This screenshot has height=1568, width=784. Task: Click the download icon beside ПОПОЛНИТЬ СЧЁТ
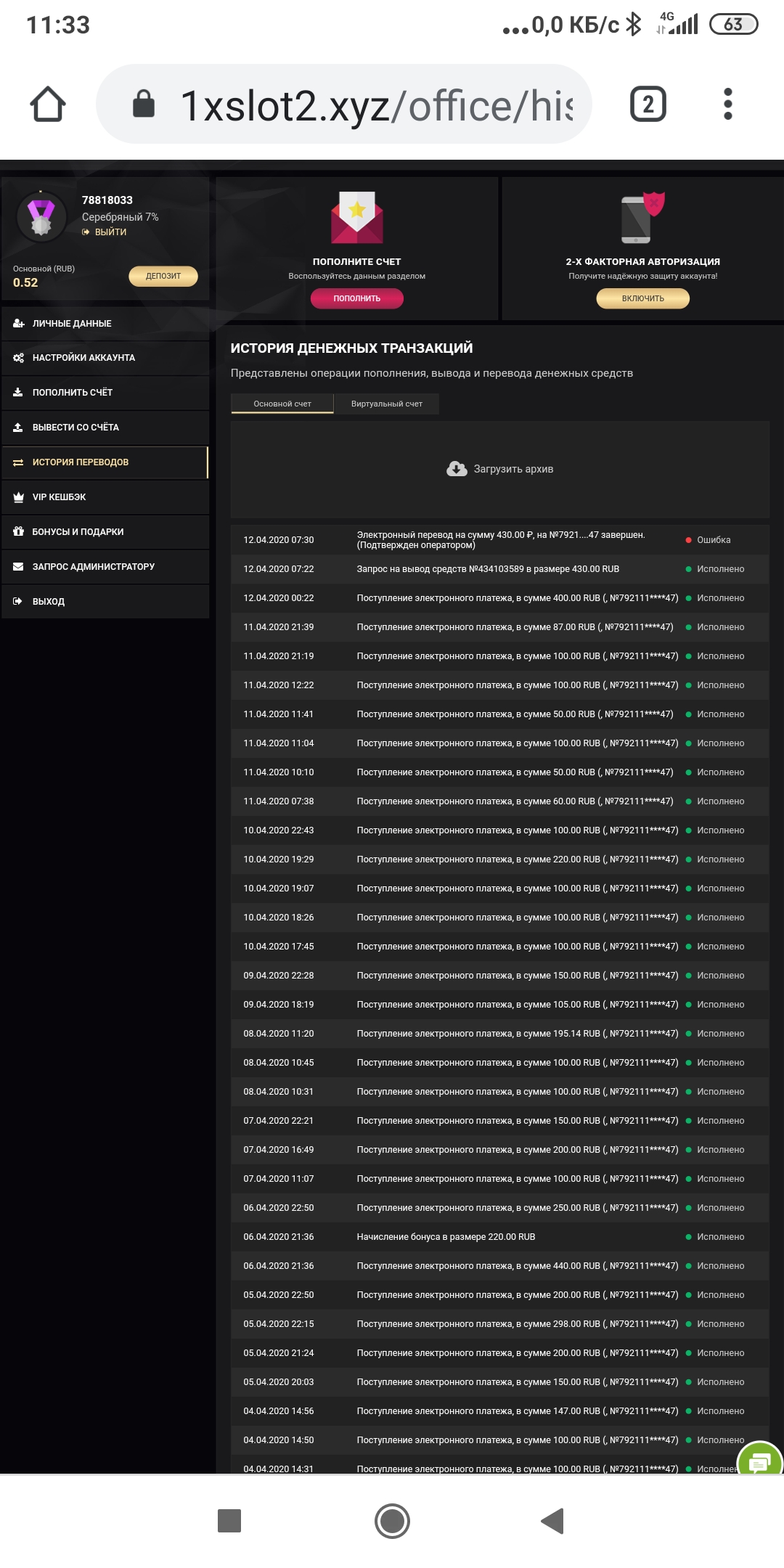pos(18,393)
